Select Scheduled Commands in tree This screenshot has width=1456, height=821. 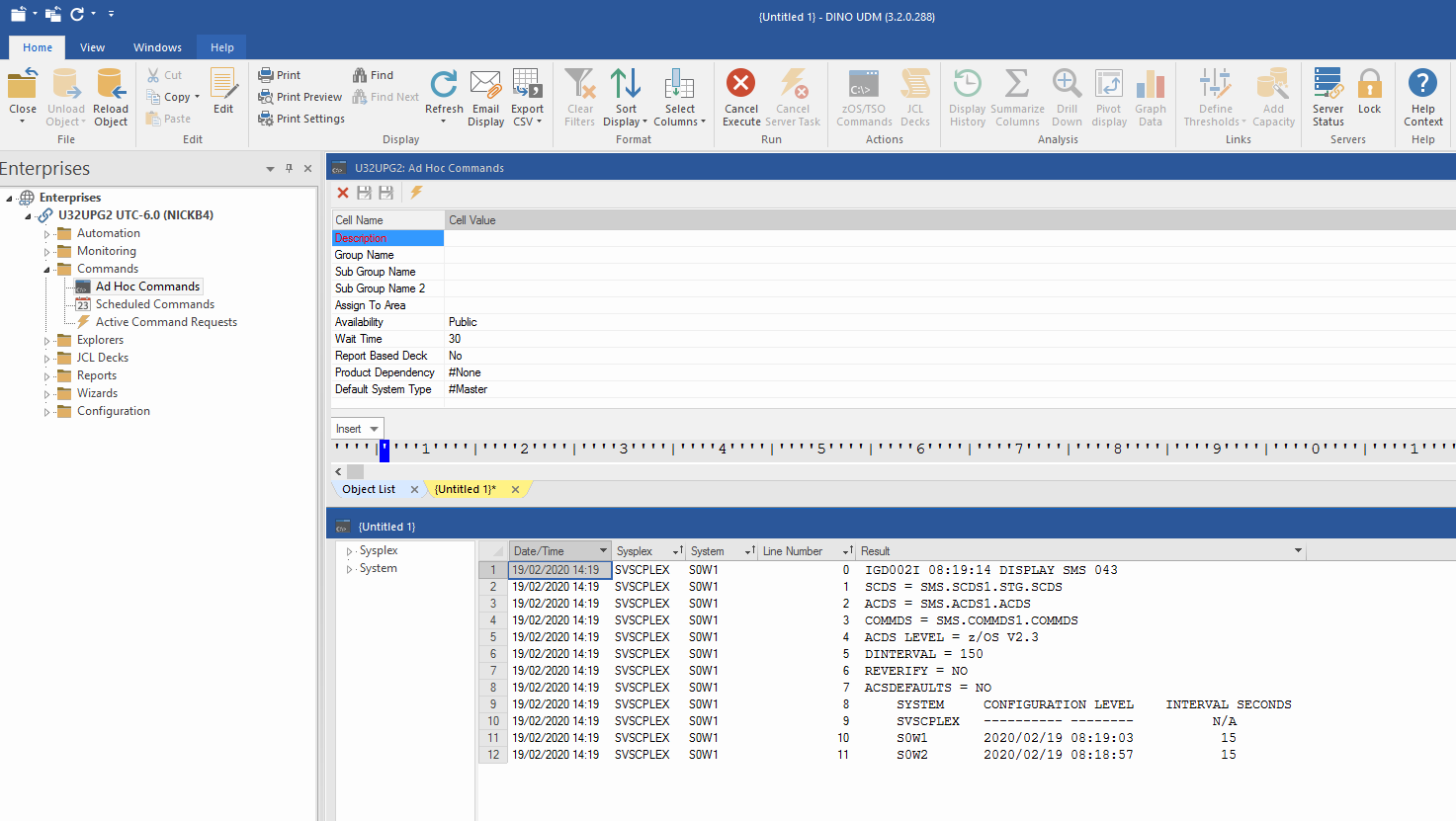154,304
